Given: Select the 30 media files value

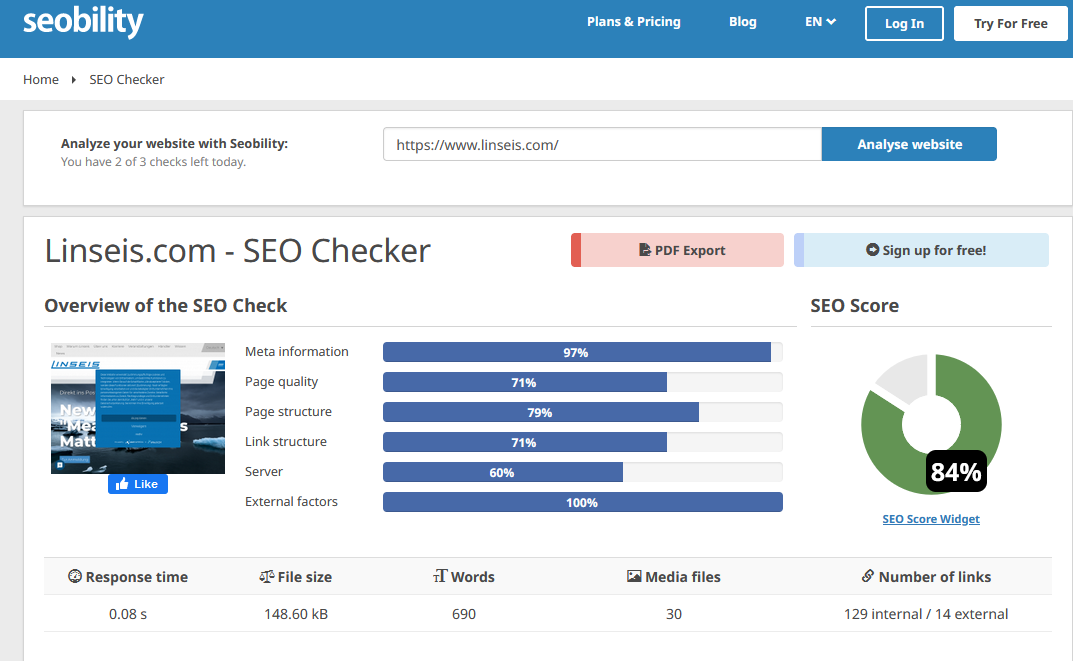Looking at the screenshot, I should pos(674,614).
